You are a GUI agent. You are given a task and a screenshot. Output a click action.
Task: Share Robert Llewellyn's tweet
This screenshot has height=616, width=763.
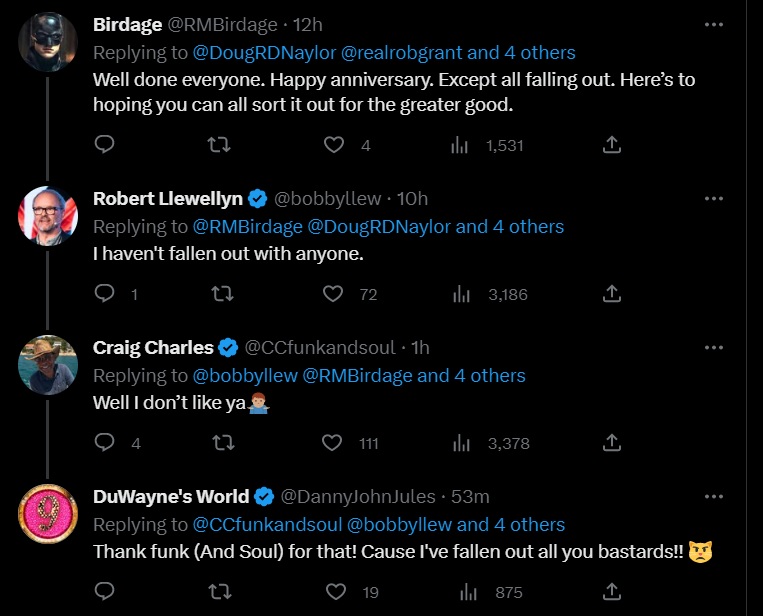612,294
